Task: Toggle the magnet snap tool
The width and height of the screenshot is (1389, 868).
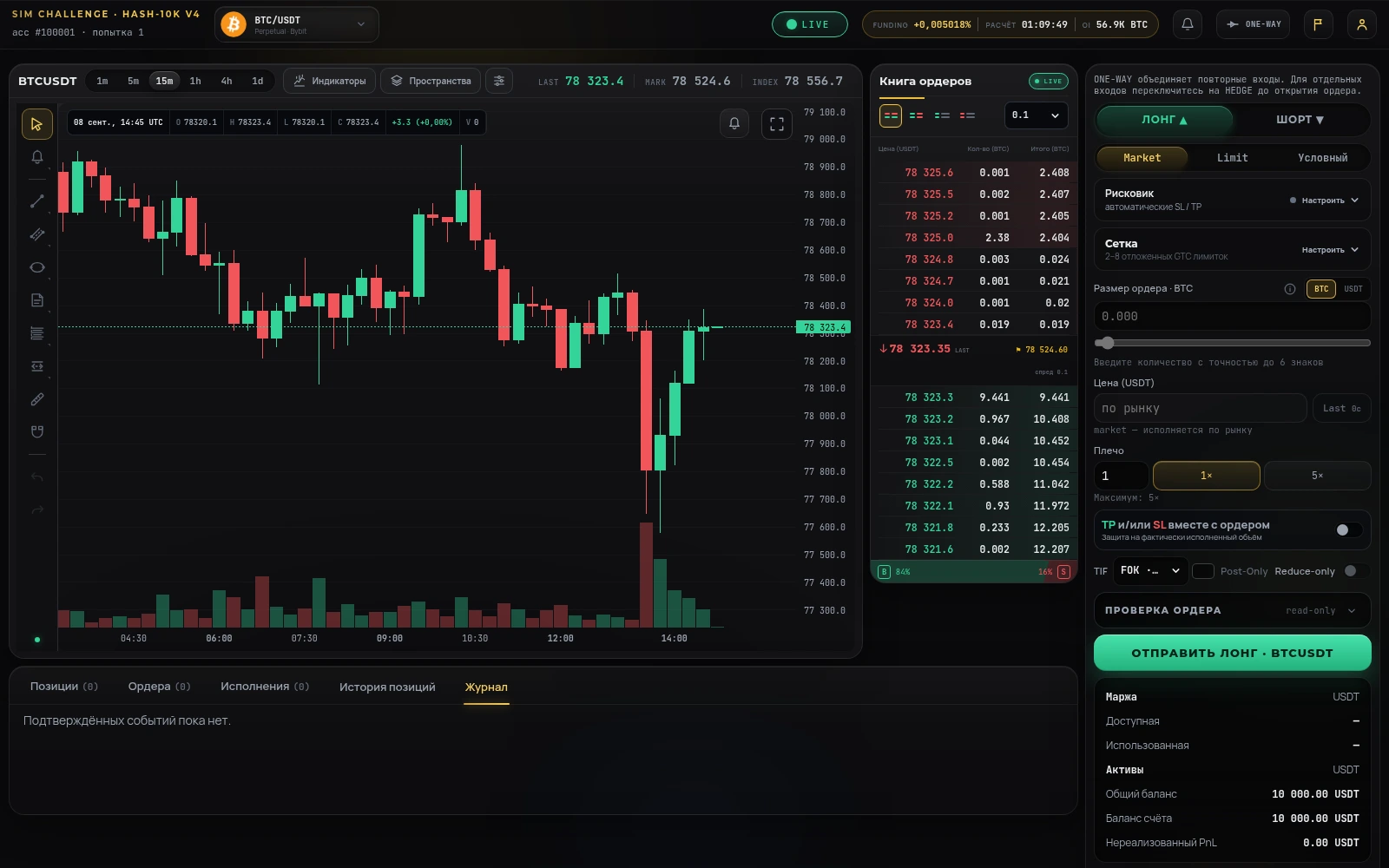Action: coord(36,432)
